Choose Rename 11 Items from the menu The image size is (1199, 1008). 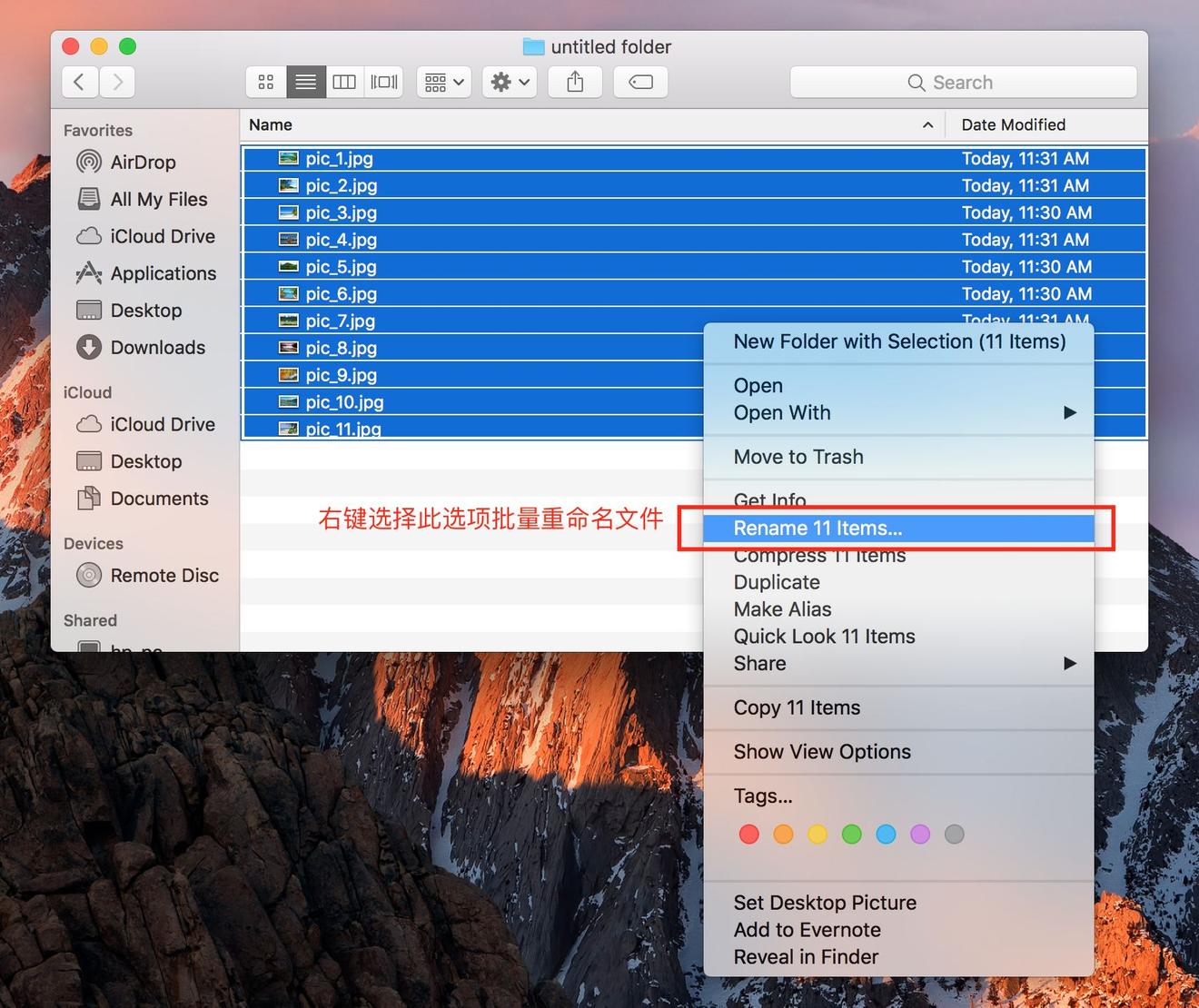tap(817, 528)
